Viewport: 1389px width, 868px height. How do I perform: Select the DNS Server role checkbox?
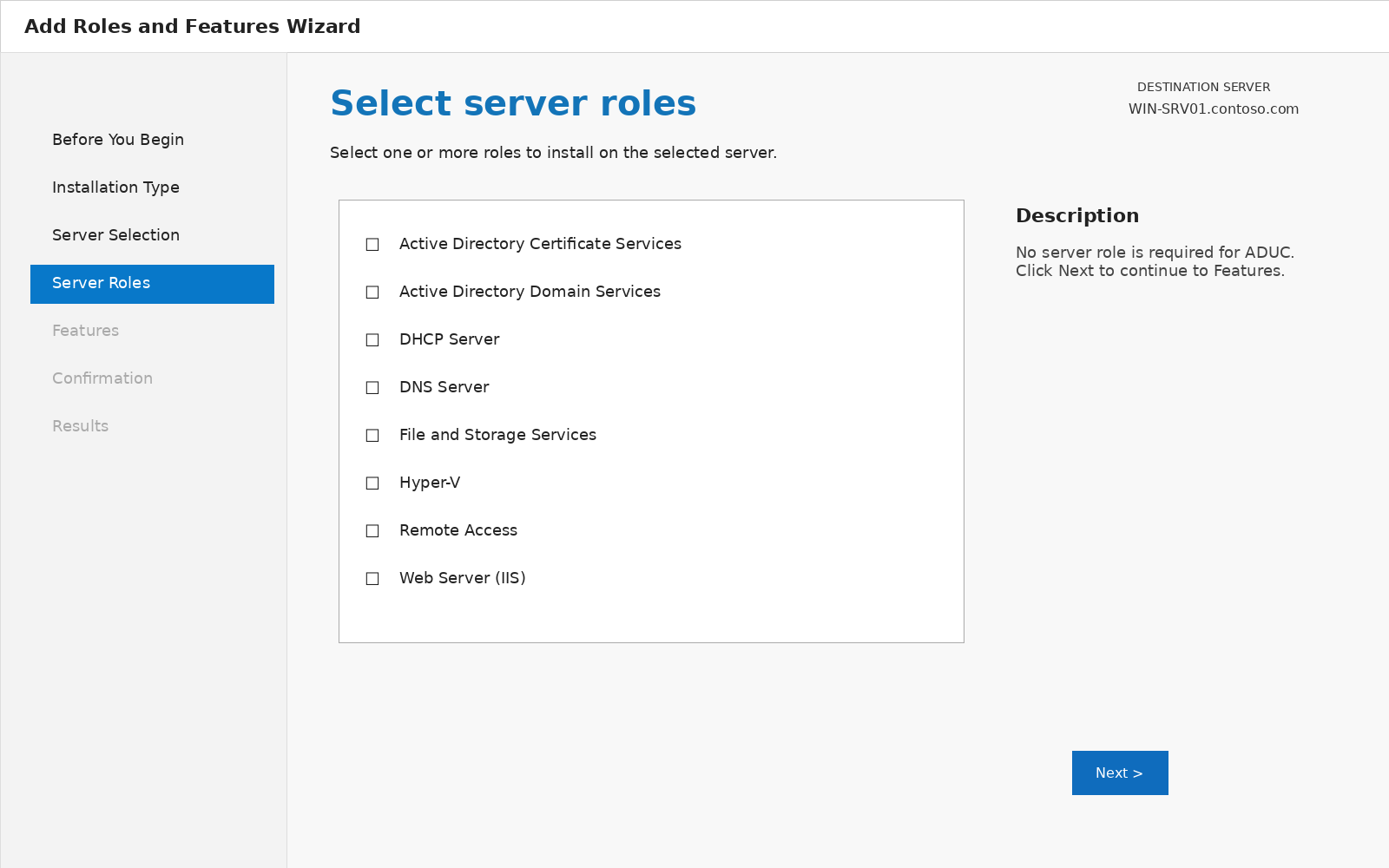click(x=372, y=388)
